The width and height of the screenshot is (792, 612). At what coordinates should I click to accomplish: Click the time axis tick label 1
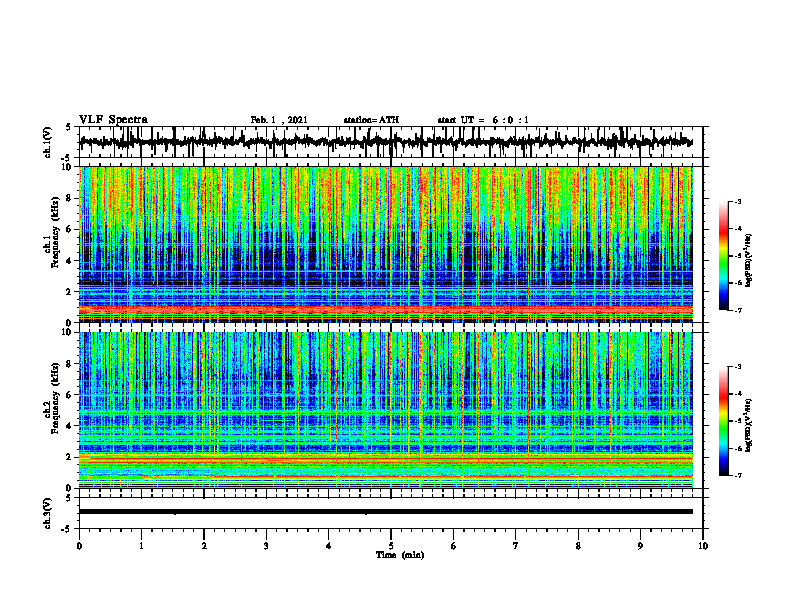141,546
